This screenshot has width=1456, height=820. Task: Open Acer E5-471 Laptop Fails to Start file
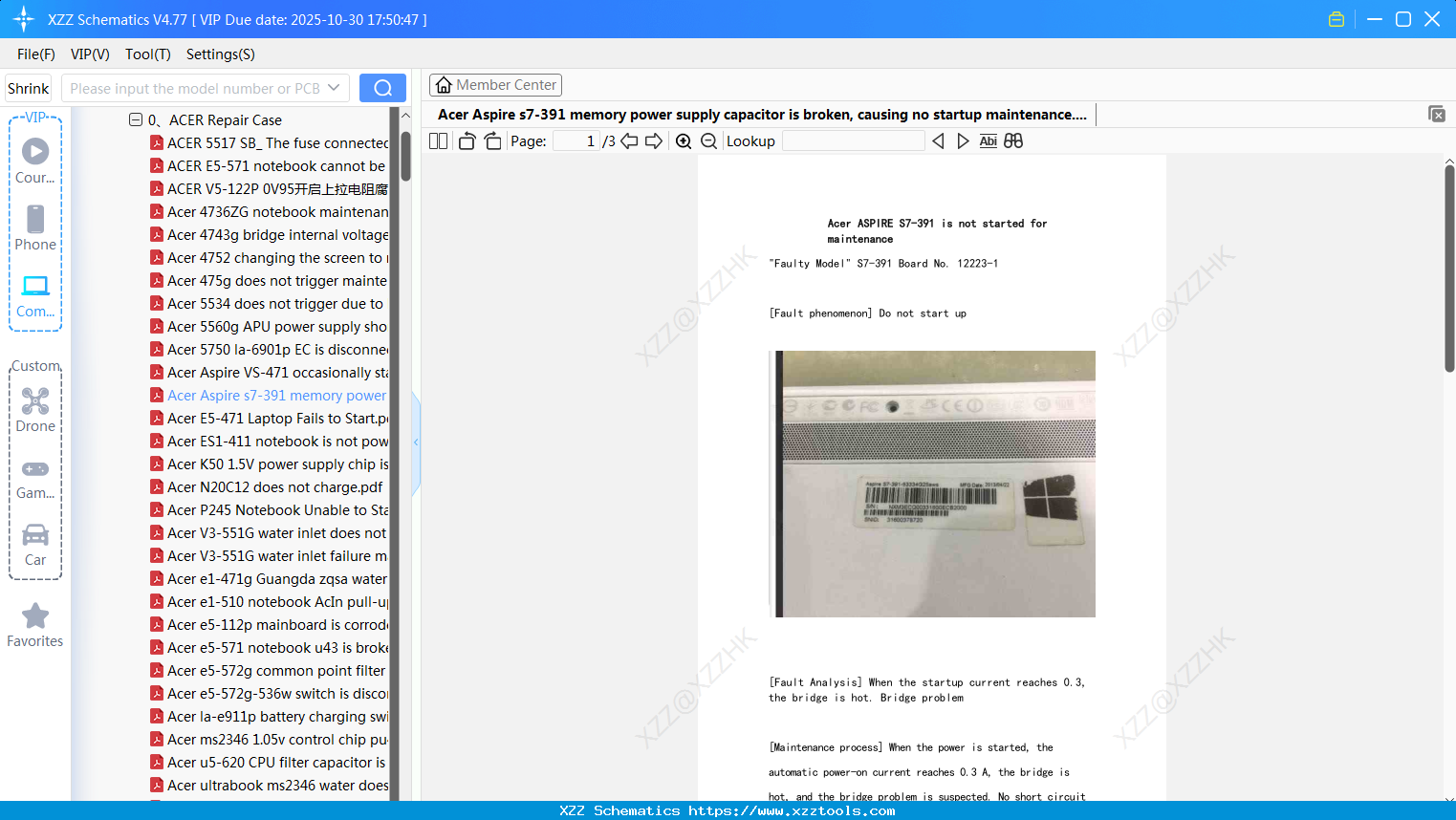(x=270, y=419)
